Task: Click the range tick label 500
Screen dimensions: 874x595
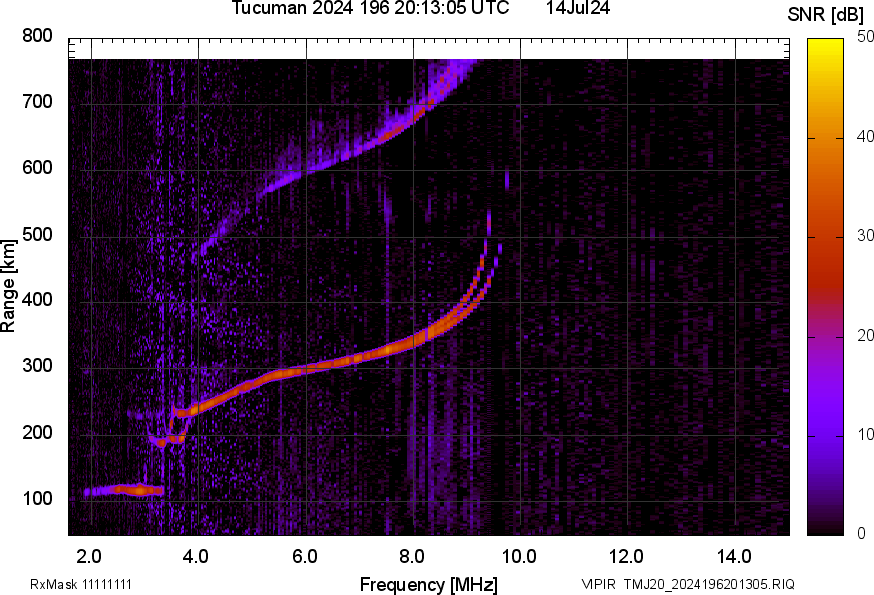Action: [x=37, y=234]
